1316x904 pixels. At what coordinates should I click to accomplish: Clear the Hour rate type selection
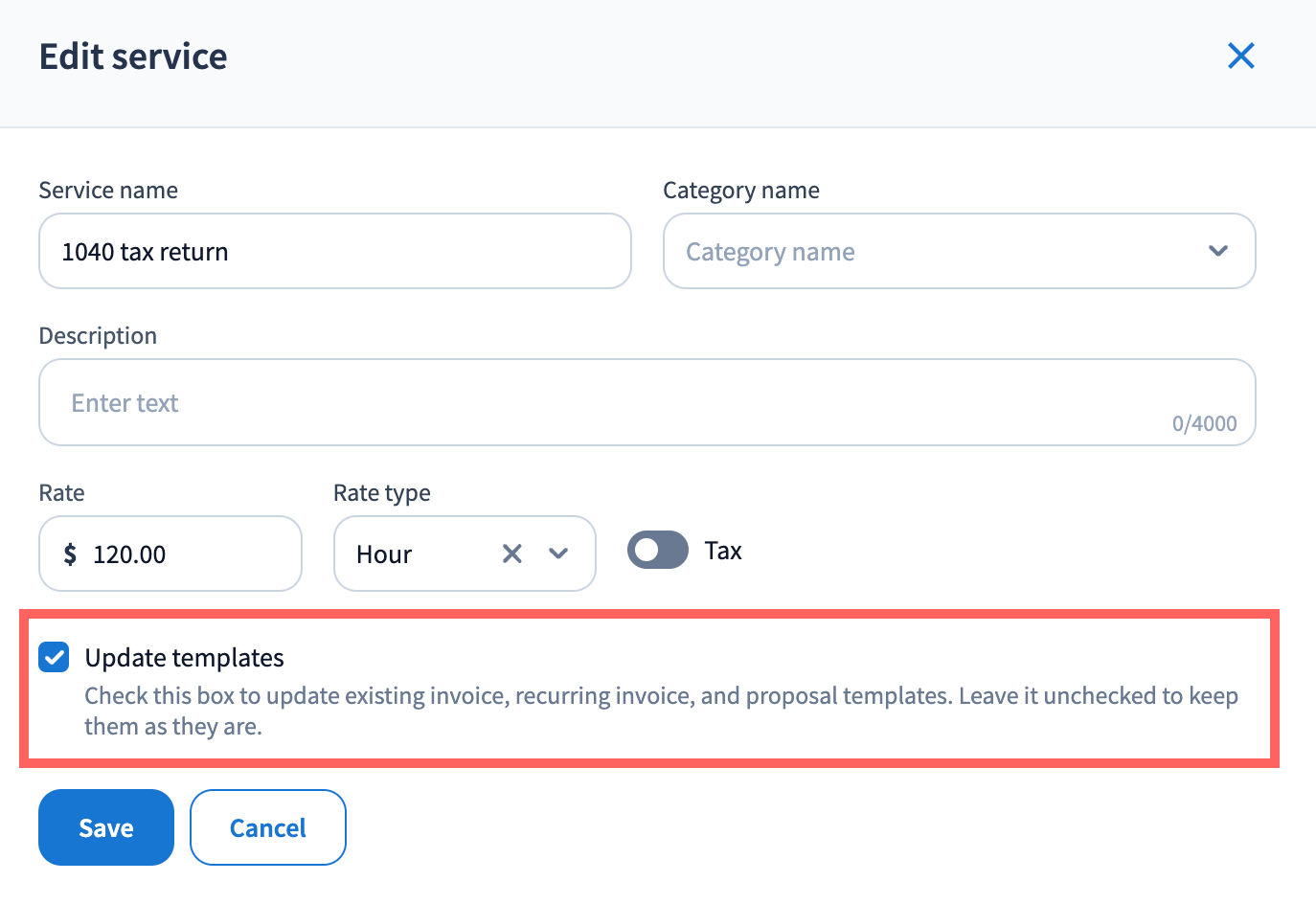512,554
